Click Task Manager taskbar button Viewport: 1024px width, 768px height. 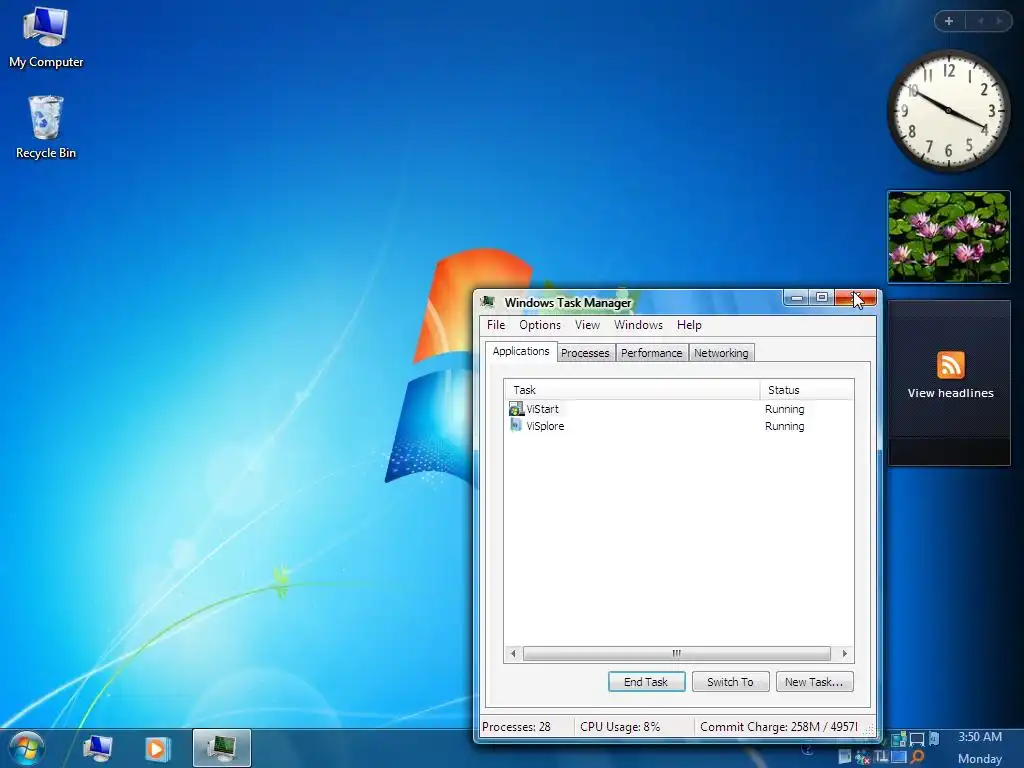coord(221,748)
